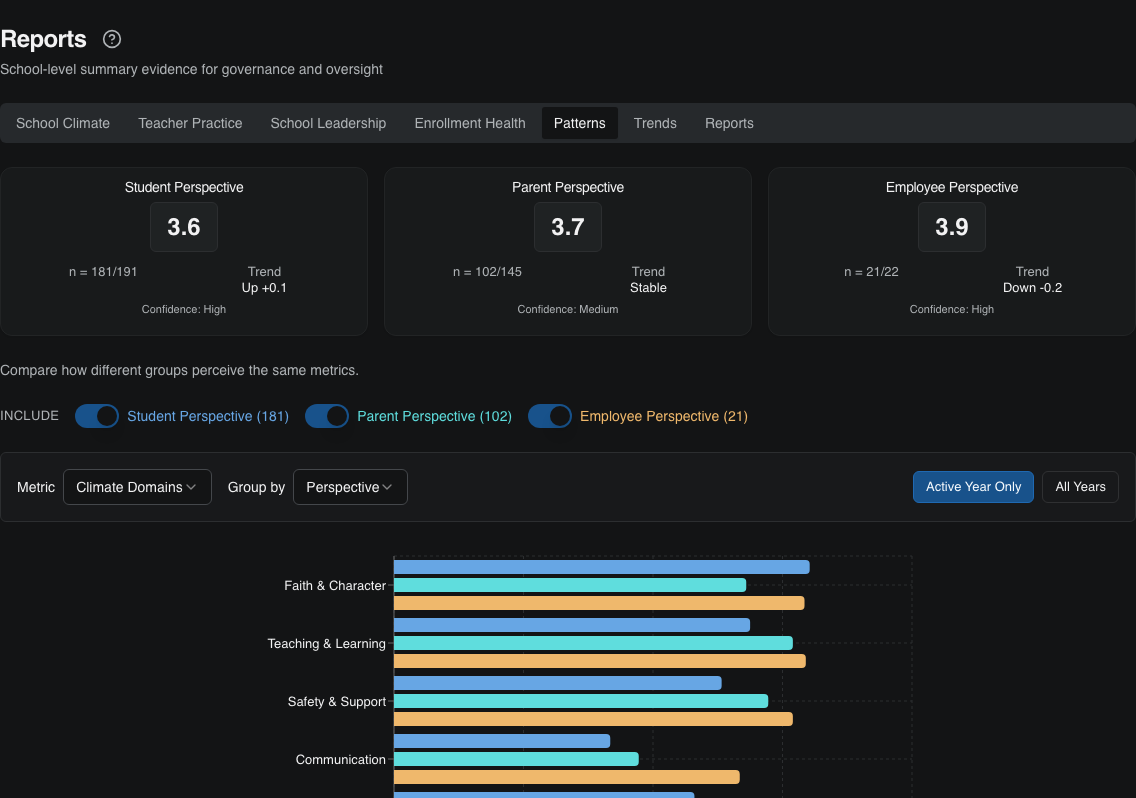Viewport: 1136px width, 798px height.
Task: Click the Reports page heading
Action: tap(43, 39)
